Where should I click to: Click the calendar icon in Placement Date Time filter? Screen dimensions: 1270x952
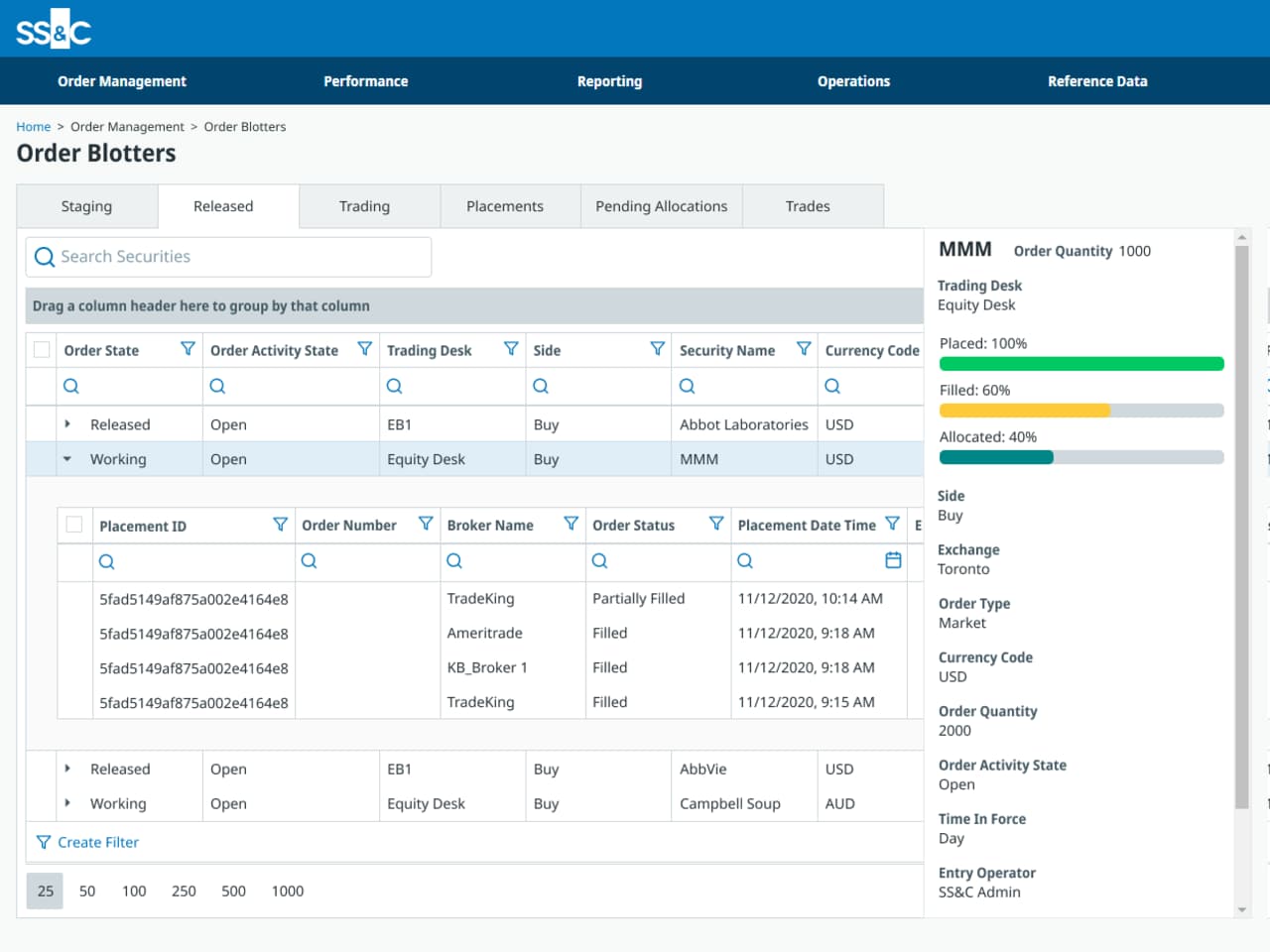[x=892, y=560]
